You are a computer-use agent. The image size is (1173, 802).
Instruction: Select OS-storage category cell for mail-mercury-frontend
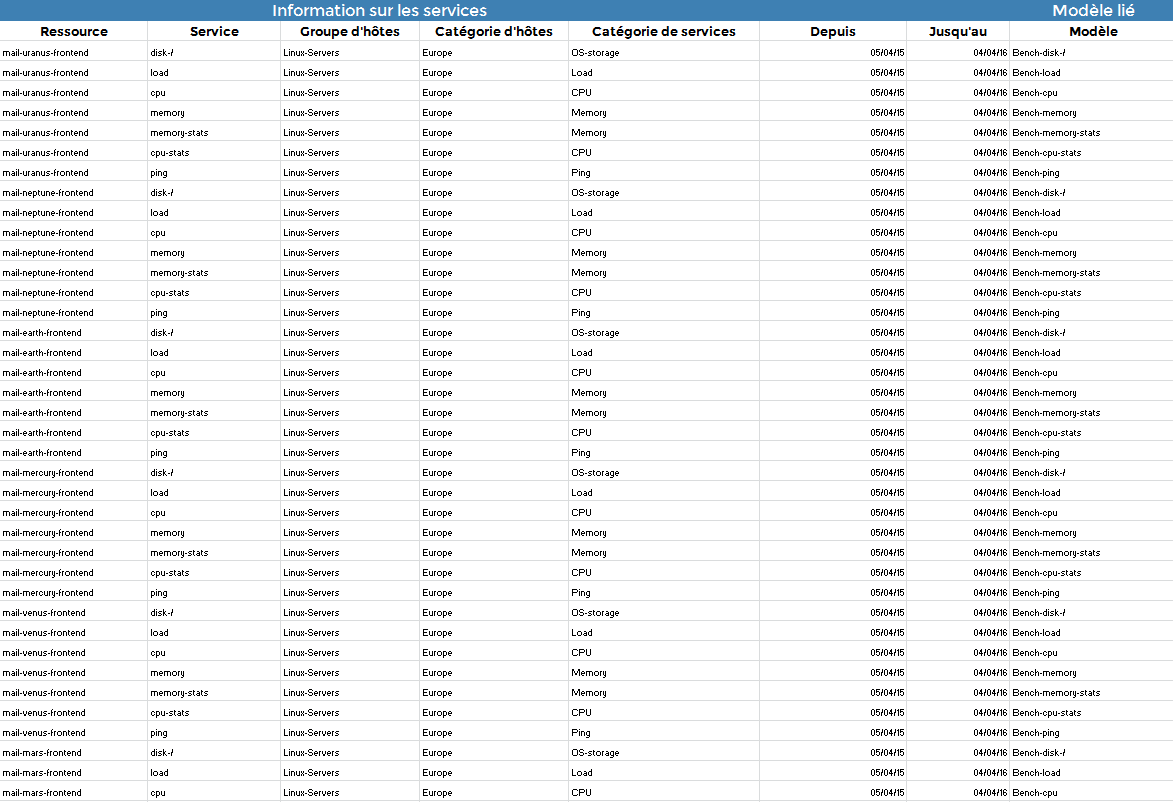(x=595, y=473)
